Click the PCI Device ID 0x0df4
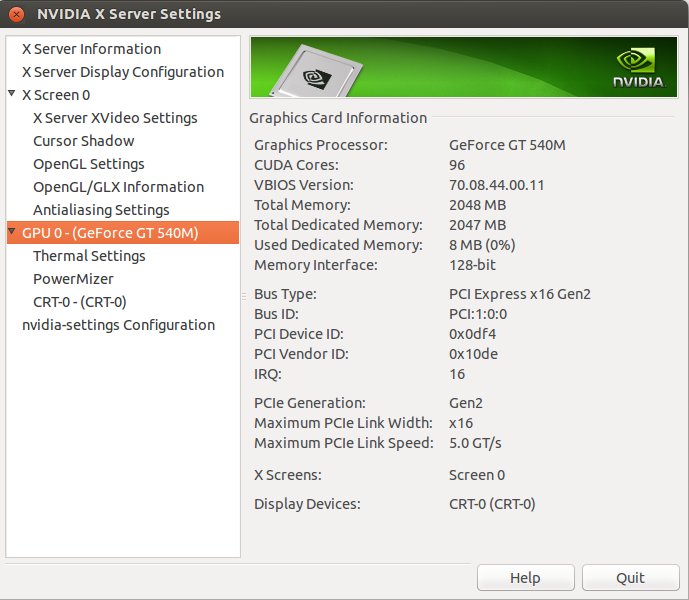This screenshot has width=689, height=600. (x=472, y=334)
